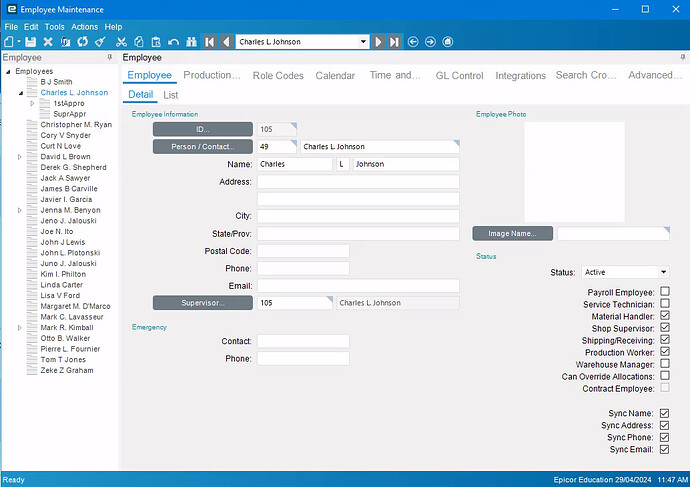Uncheck the Shop Supervisor checkbox

[664, 328]
